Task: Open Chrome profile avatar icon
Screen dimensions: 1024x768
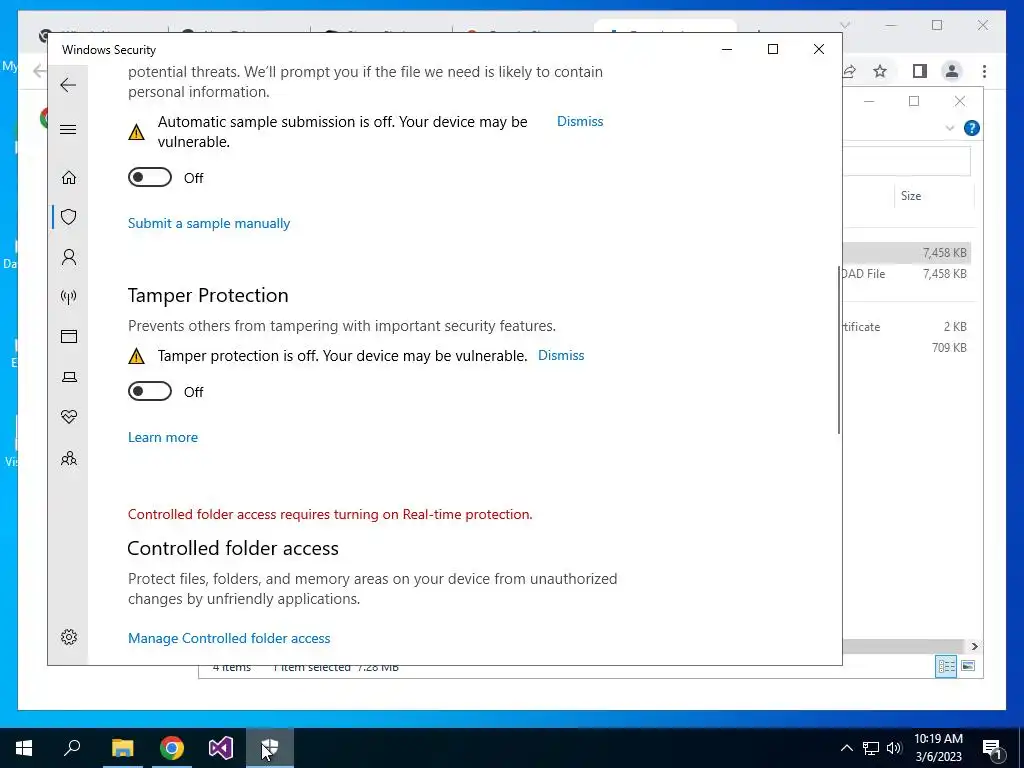Action: (x=952, y=71)
